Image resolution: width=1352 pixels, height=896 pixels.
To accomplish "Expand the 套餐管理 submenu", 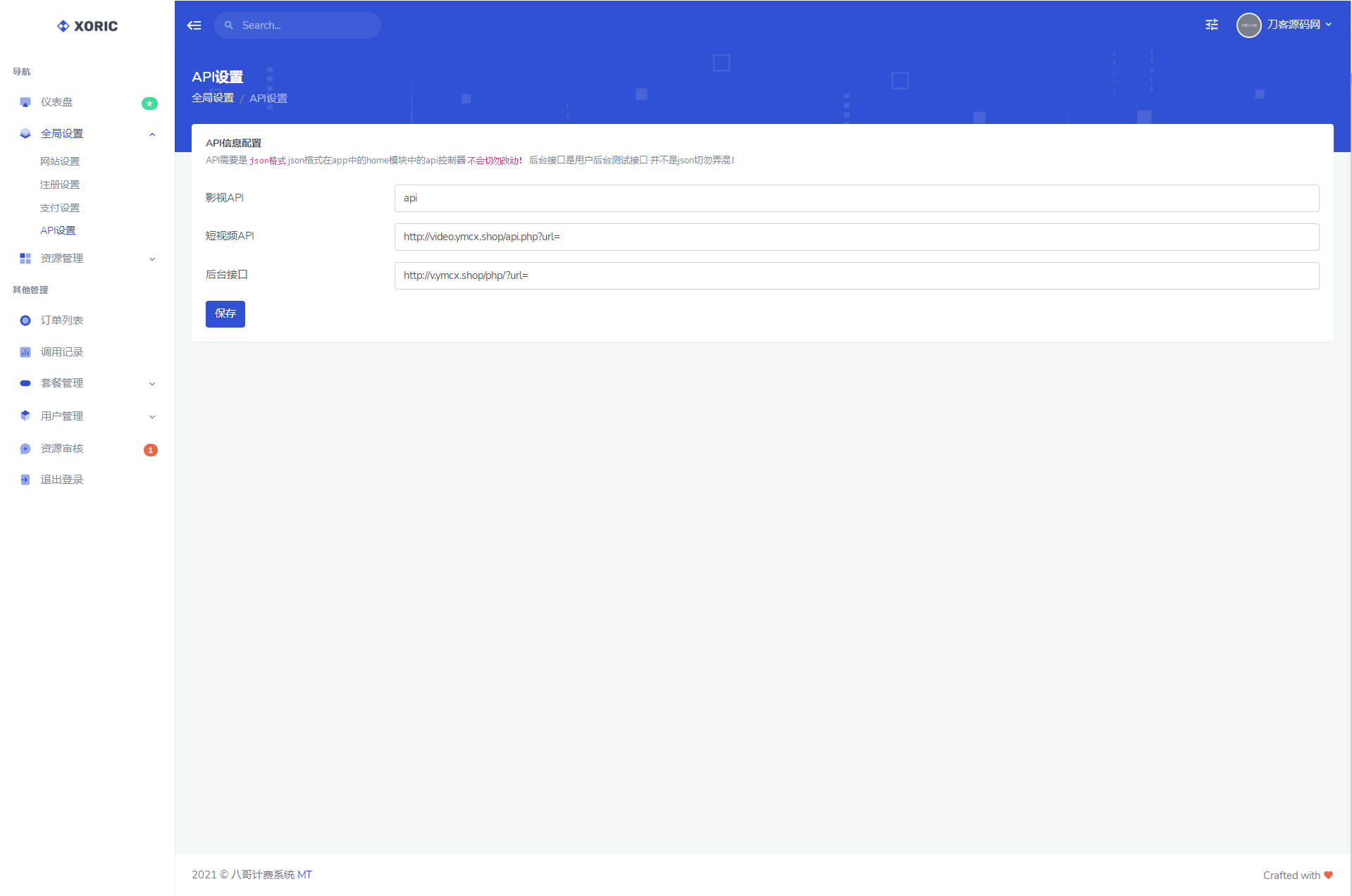I will (152, 384).
